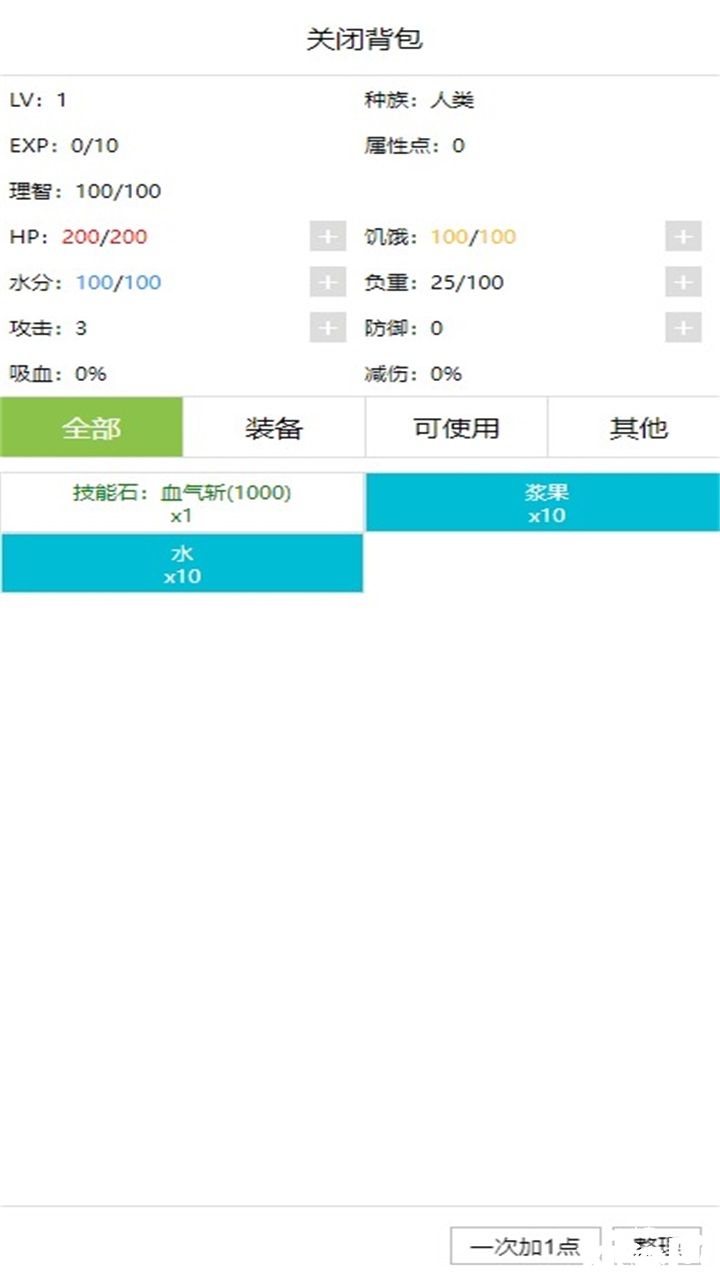Click the HP 200/200 value
This screenshot has height=1280, width=720.
point(104,237)
